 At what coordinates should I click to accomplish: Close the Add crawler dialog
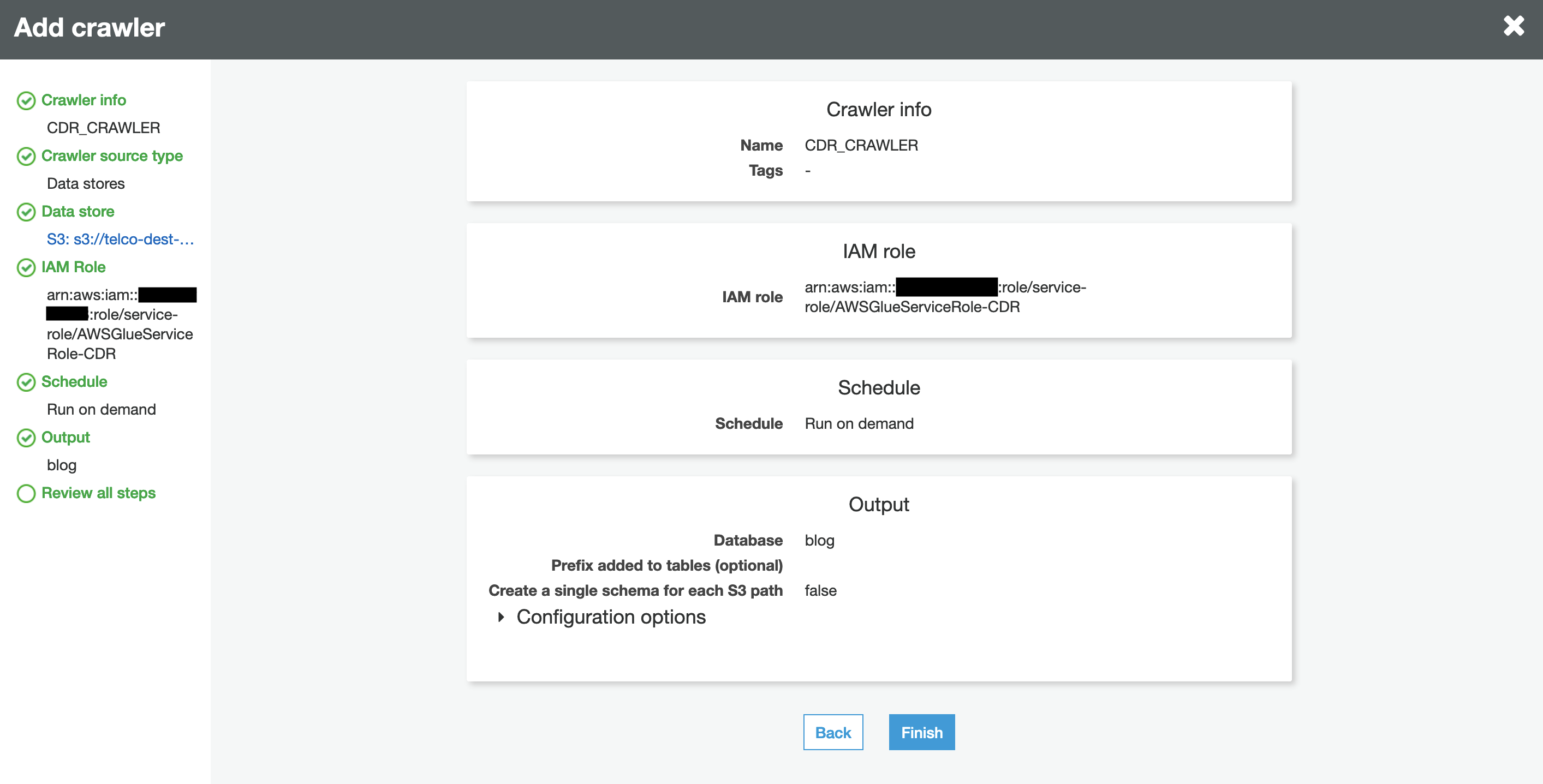pos(1514,26)
